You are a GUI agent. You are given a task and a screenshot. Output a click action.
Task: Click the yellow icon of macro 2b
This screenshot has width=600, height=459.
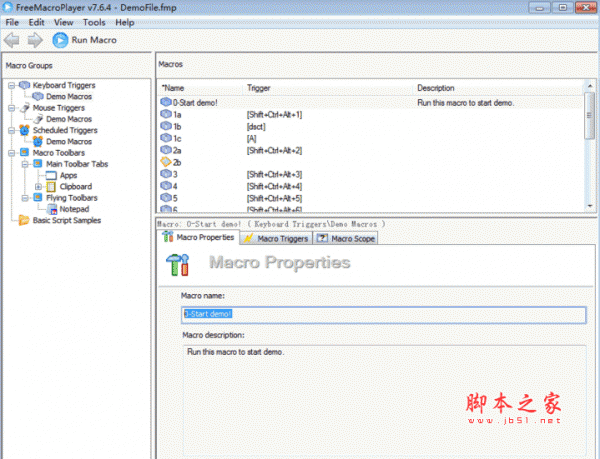click(x=166, y=162)
